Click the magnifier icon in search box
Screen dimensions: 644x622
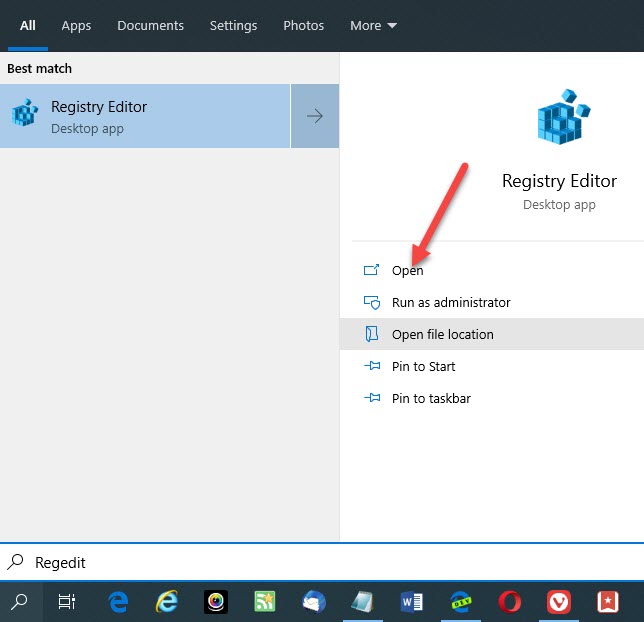tap(16, 562)
